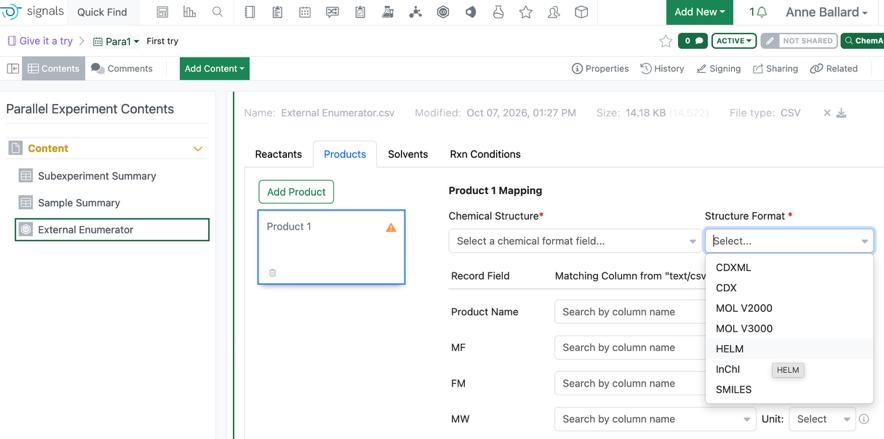The height and width of the screenshot is (439, 884).
Task: Collapse the left contents side panel
Action: click(x=12, y=69)
